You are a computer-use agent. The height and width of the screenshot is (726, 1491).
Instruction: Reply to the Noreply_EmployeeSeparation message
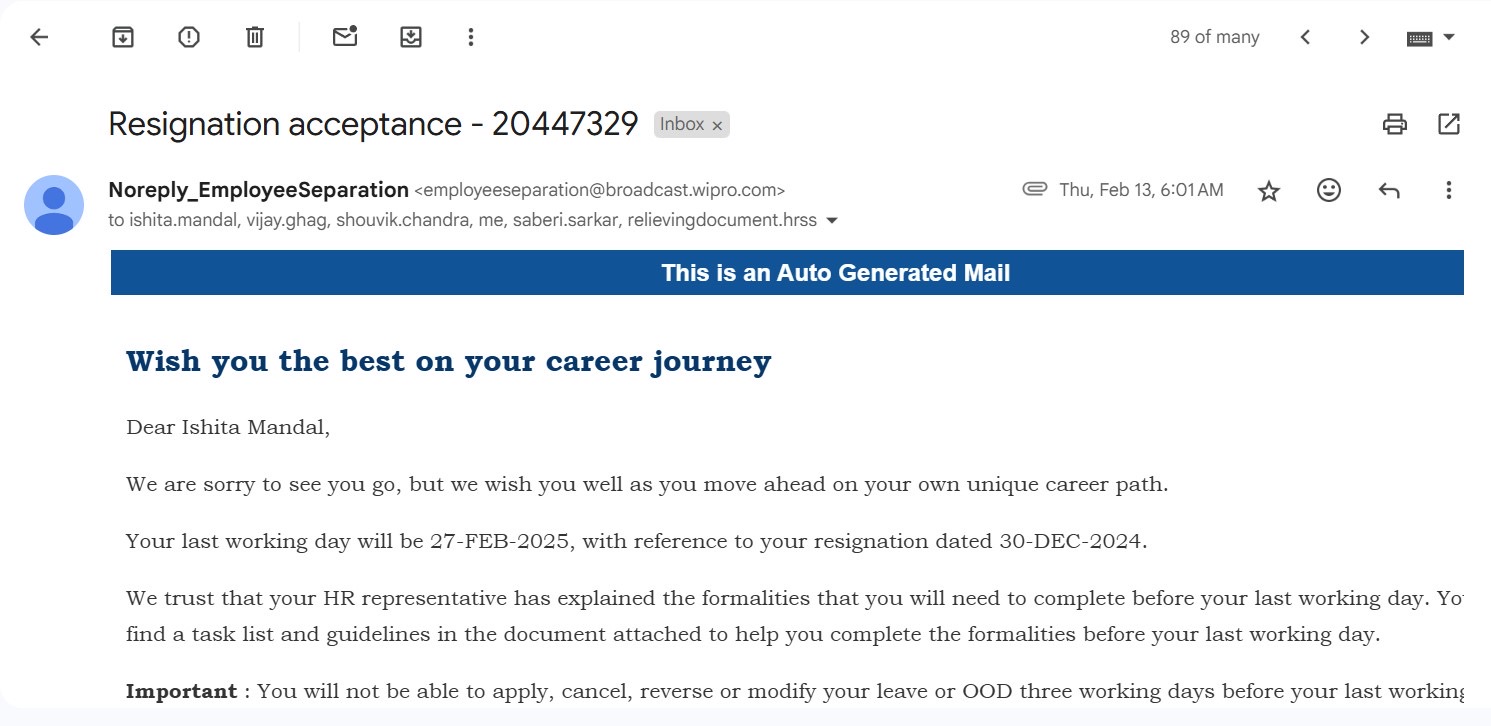(1389, 190)
